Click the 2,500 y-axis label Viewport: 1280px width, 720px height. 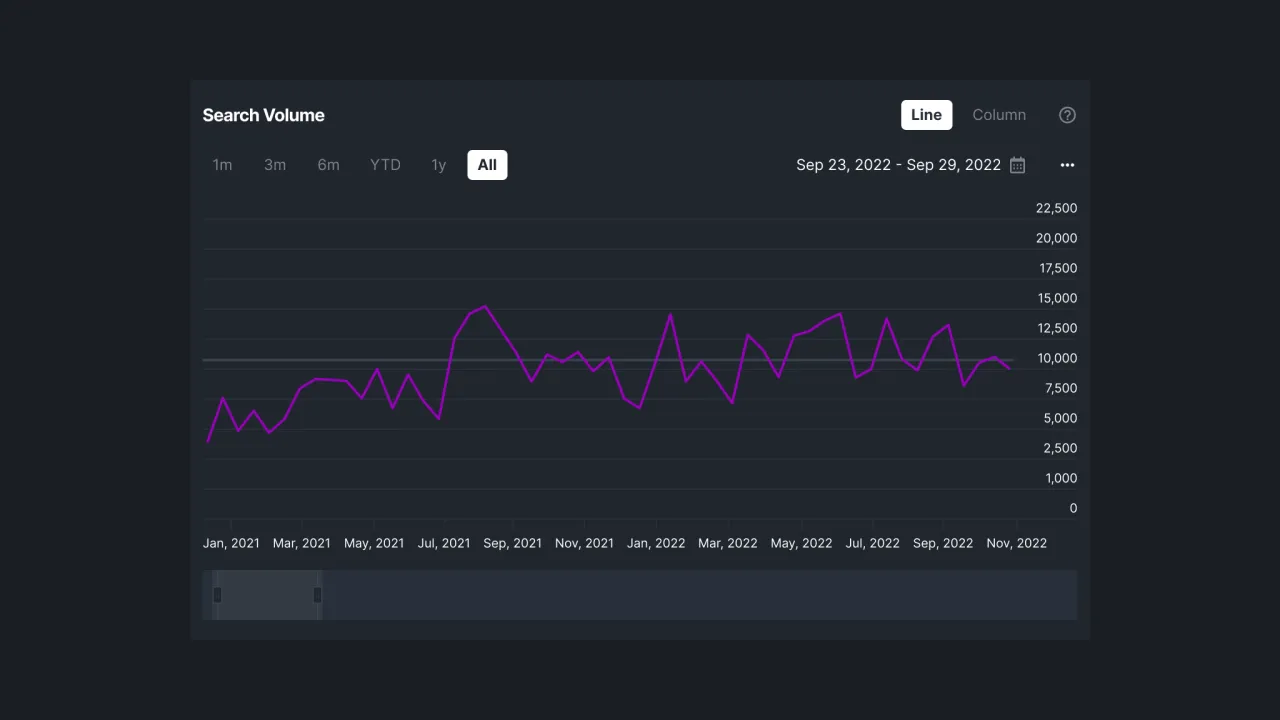click(x=1060, y=448)
